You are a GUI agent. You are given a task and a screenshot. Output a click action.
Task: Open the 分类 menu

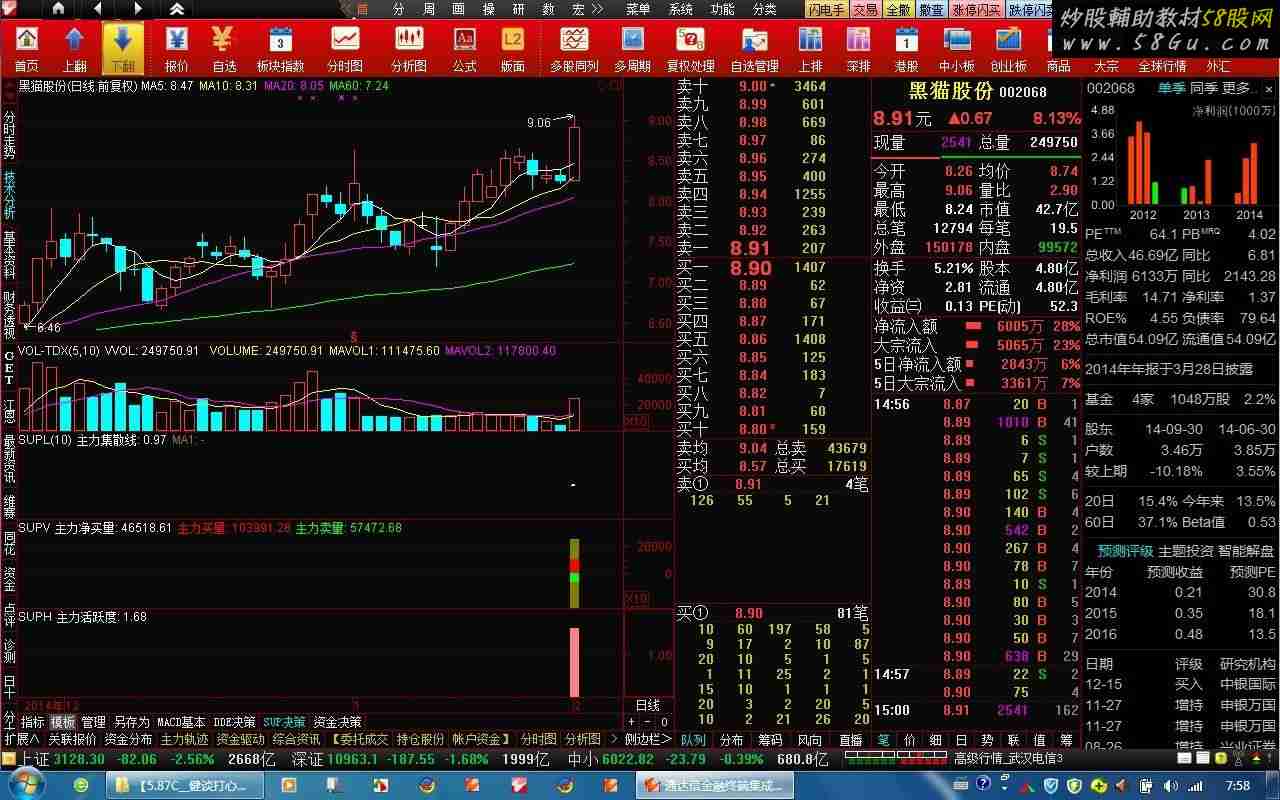coord(764,9)
